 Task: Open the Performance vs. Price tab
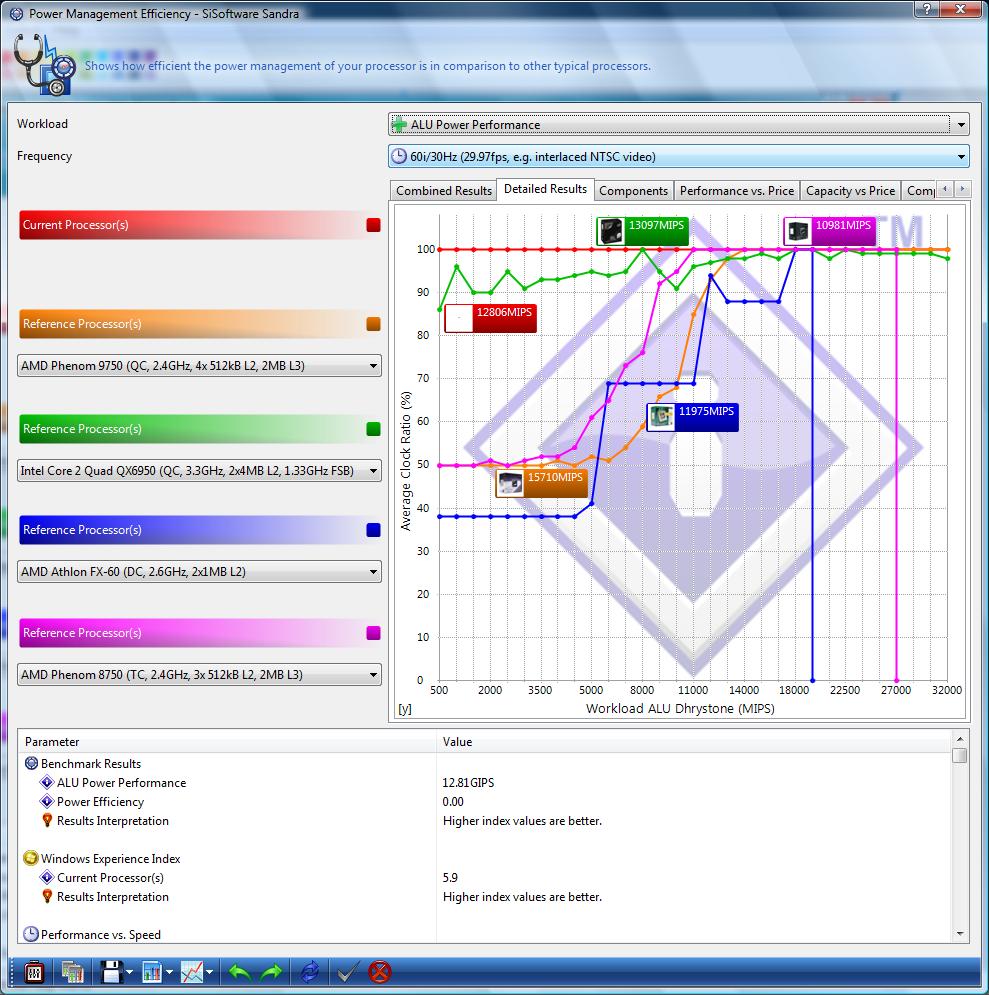tap(737, 190)
